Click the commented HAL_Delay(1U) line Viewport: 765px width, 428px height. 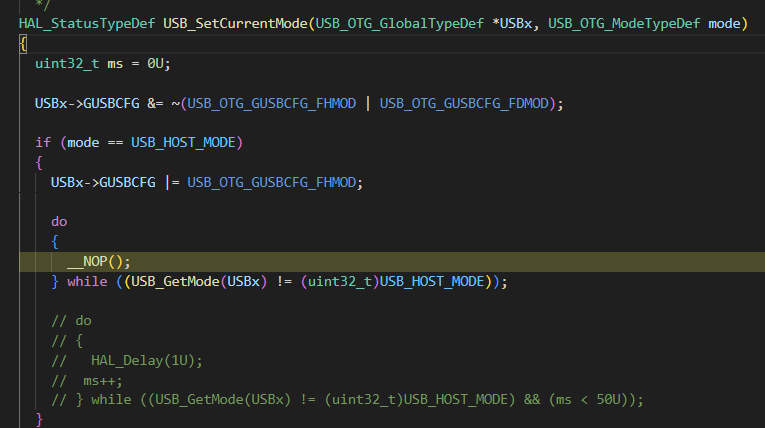(x=127, y=361)
